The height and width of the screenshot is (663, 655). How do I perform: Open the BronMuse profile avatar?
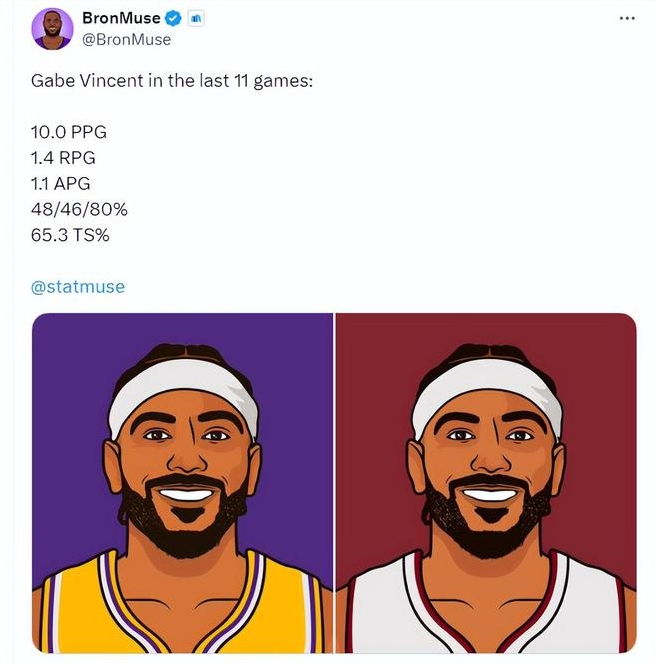click(52, 29)
